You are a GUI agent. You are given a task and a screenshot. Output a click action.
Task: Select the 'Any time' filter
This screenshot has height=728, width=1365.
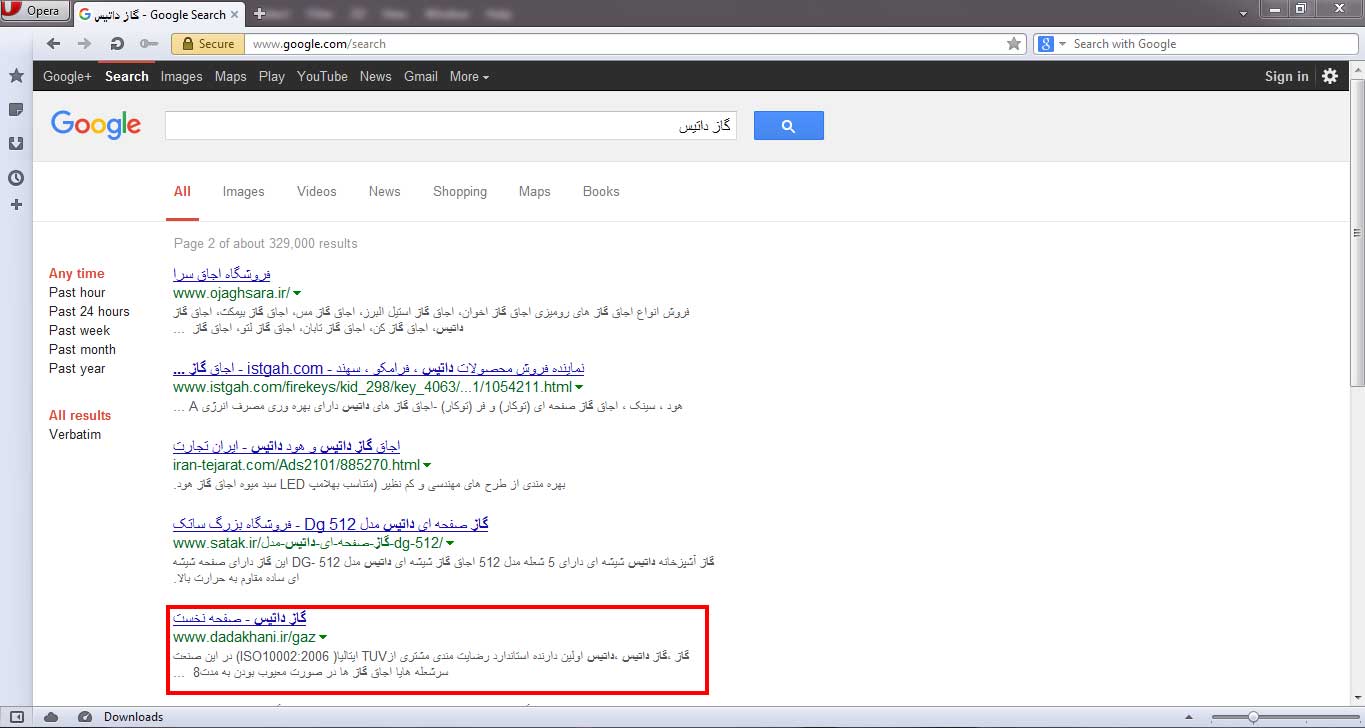point(77,274)
